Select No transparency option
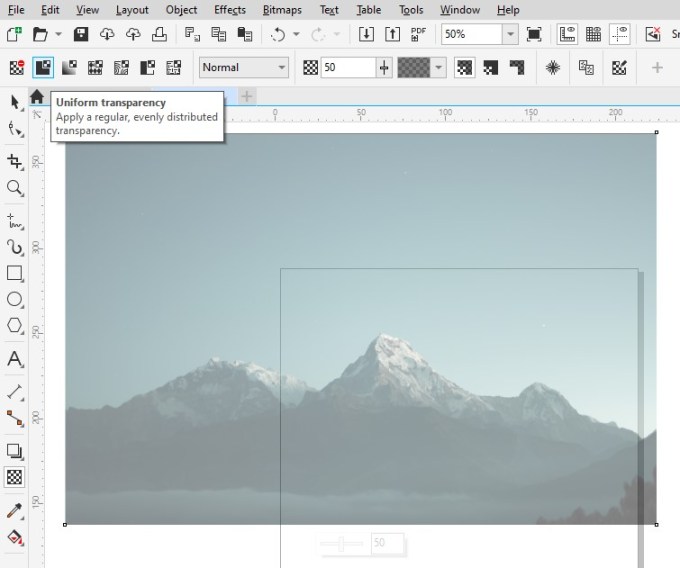 pos(17,68)
